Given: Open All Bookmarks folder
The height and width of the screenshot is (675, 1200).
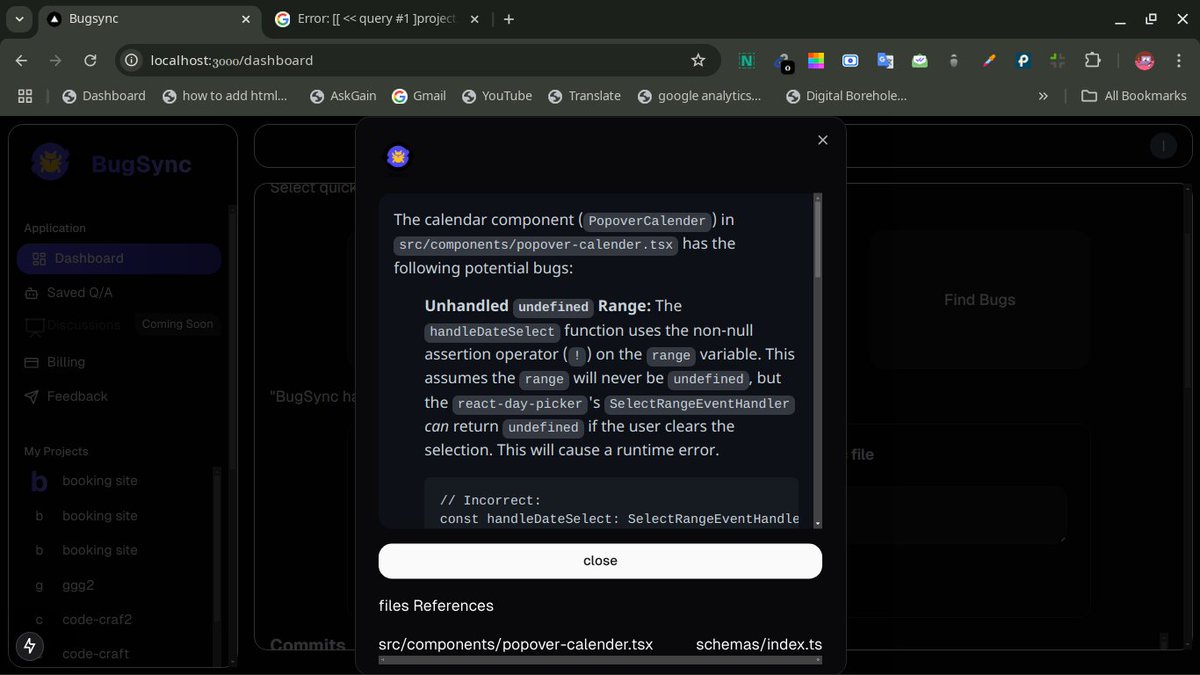Looking at the screenshot, I should (1135, 95).
